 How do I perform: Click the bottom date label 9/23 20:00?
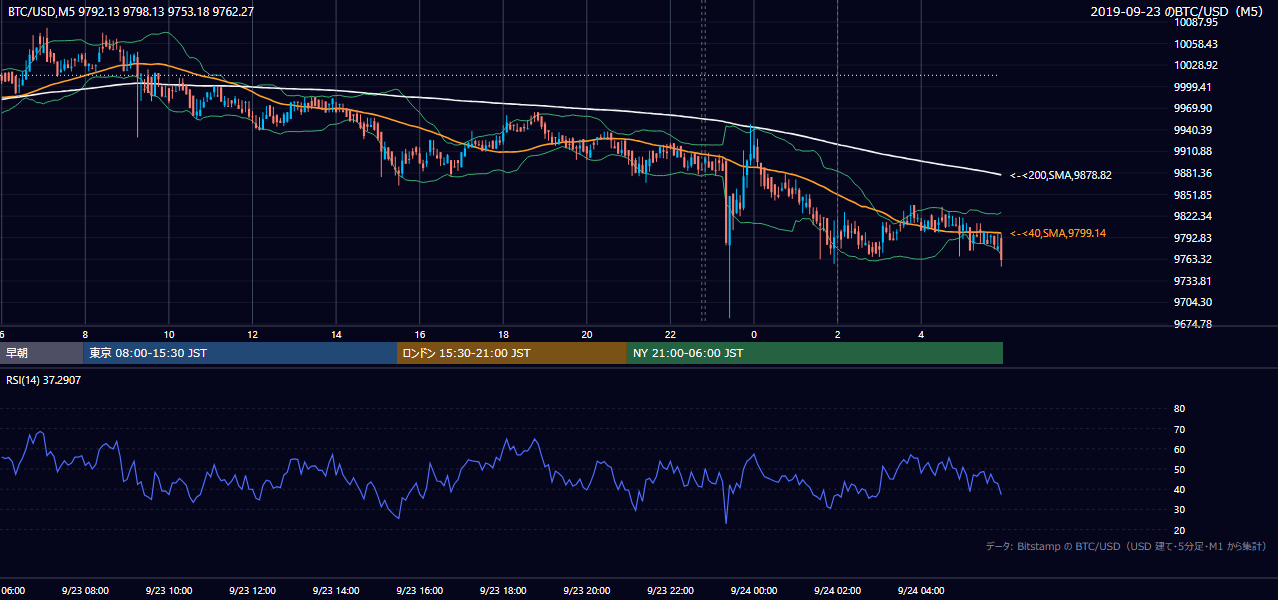[x=586, y=591]
